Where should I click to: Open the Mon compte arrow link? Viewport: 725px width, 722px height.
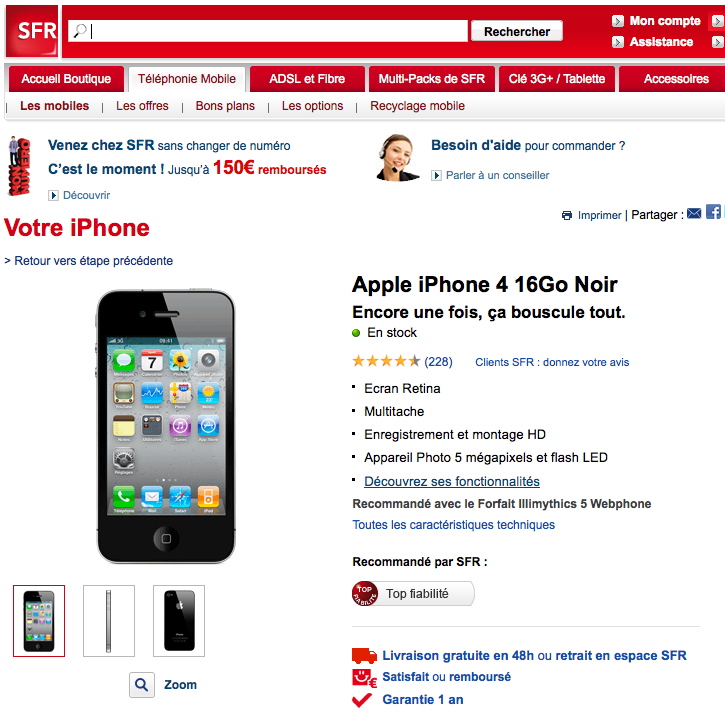coord(618,21)
